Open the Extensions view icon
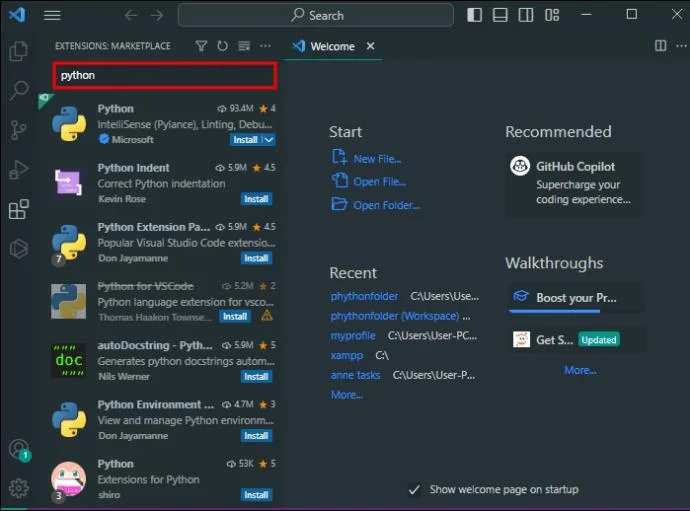The height and width of the screenshot is (511, 690). click(x=18, y=209)
